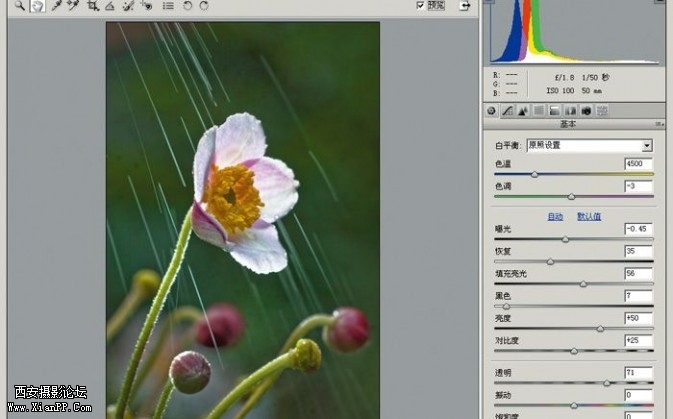Click the 色温 temperature value field
Image resolution: width=673 pixels, height=419 pixels.
click(x=638, y=162)
